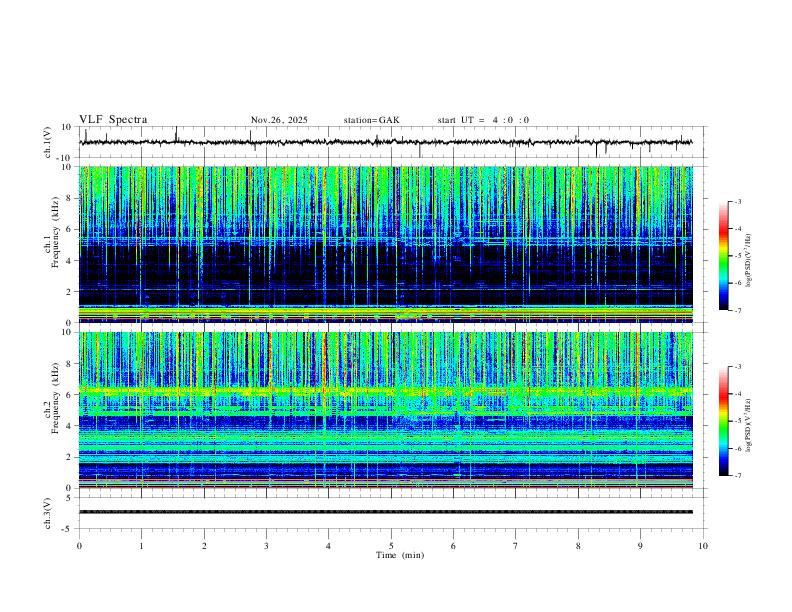
Task: Click time axis tick label "3"
Action: click(x=266, y=546)
